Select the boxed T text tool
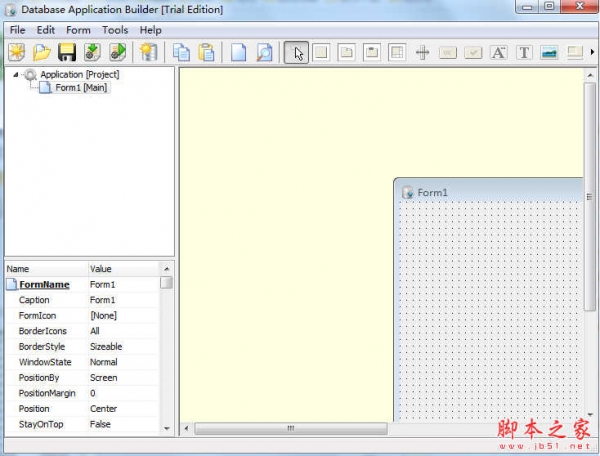Screen dimensions: 600x456 (x=524, y=52)
